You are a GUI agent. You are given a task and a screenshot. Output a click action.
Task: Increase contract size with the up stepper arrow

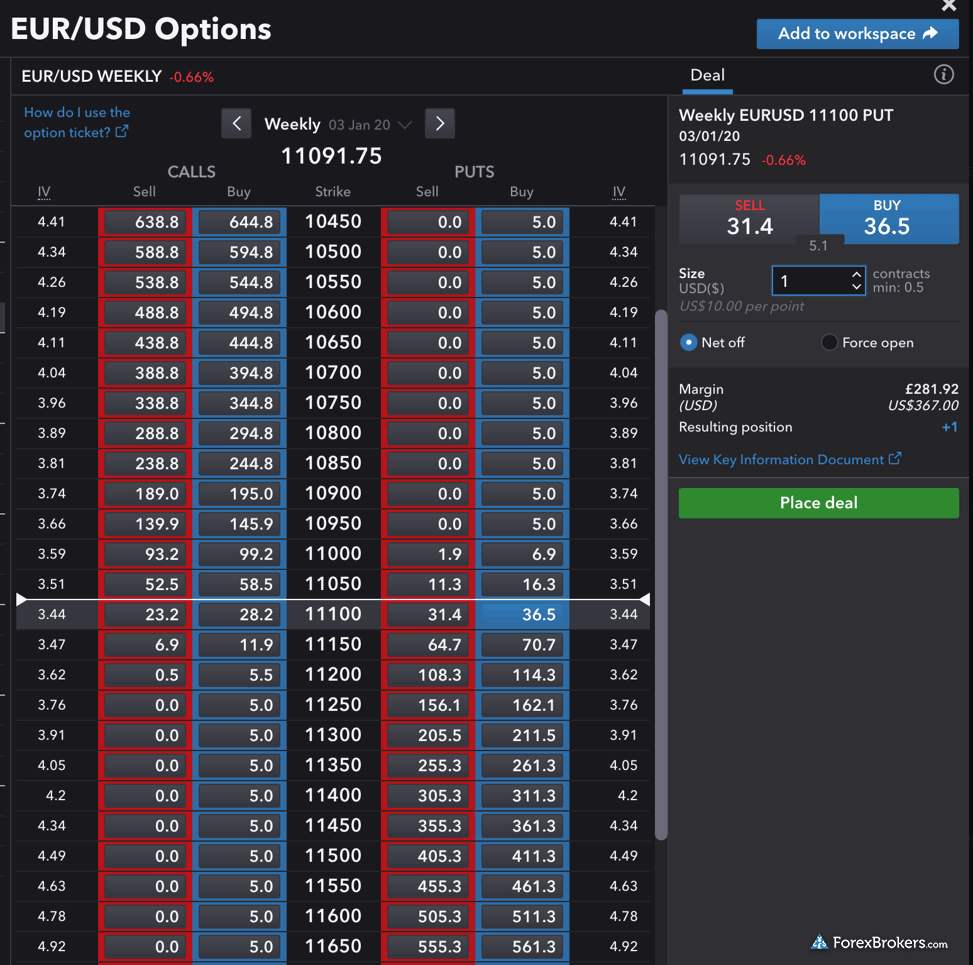click(856, 274)
